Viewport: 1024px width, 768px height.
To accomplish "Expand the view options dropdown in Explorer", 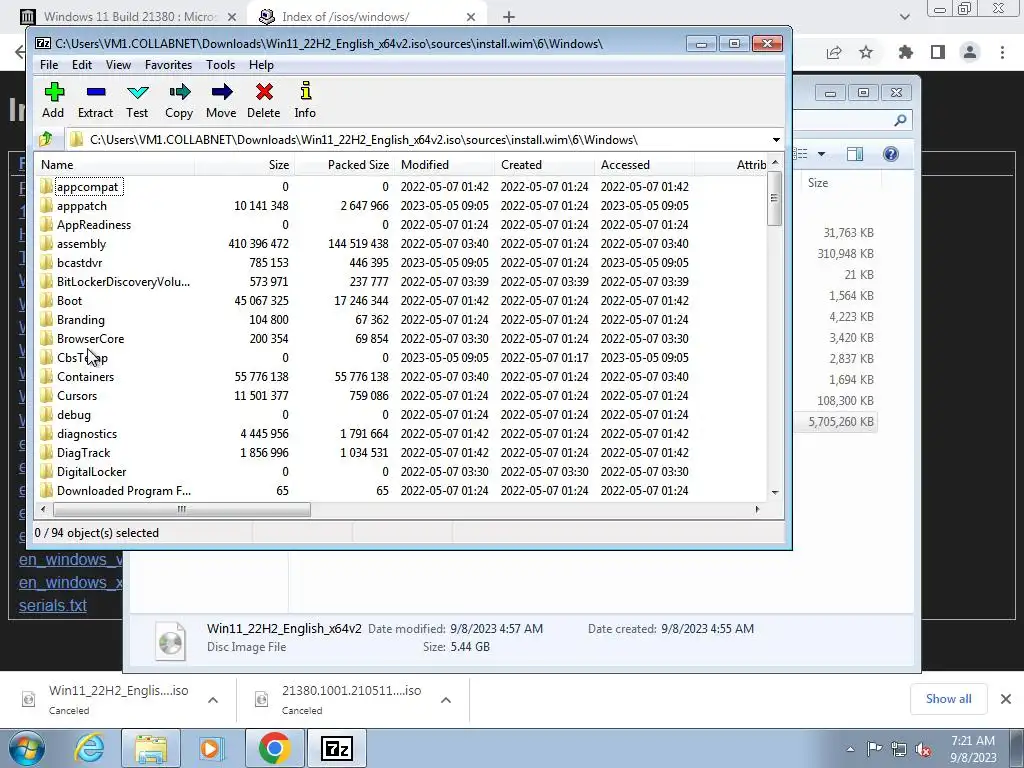I will [x=822, y=154].
